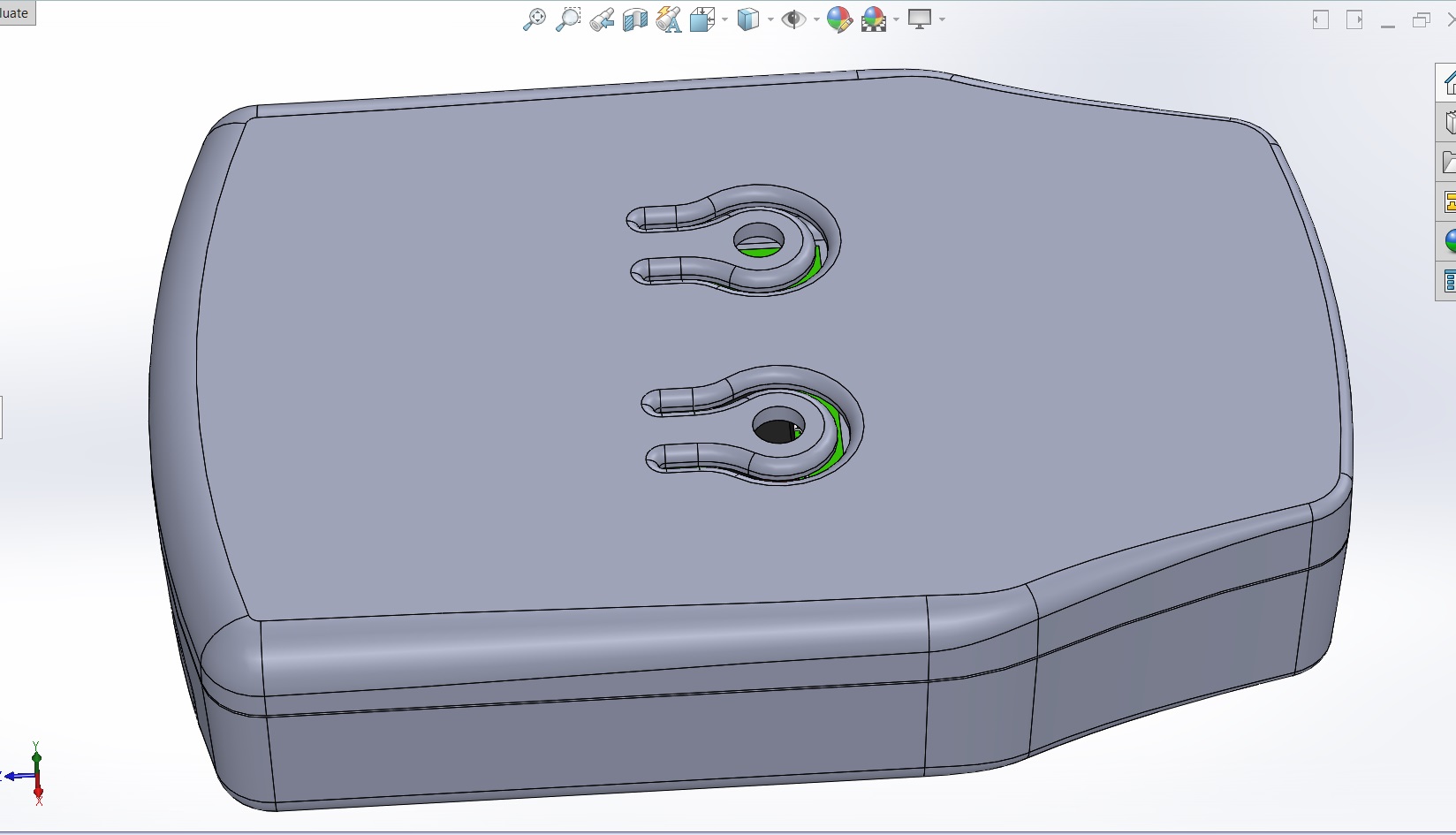Activate the Section View tool
Screen dimensions: 1456x835
click(x=635, y=19)
